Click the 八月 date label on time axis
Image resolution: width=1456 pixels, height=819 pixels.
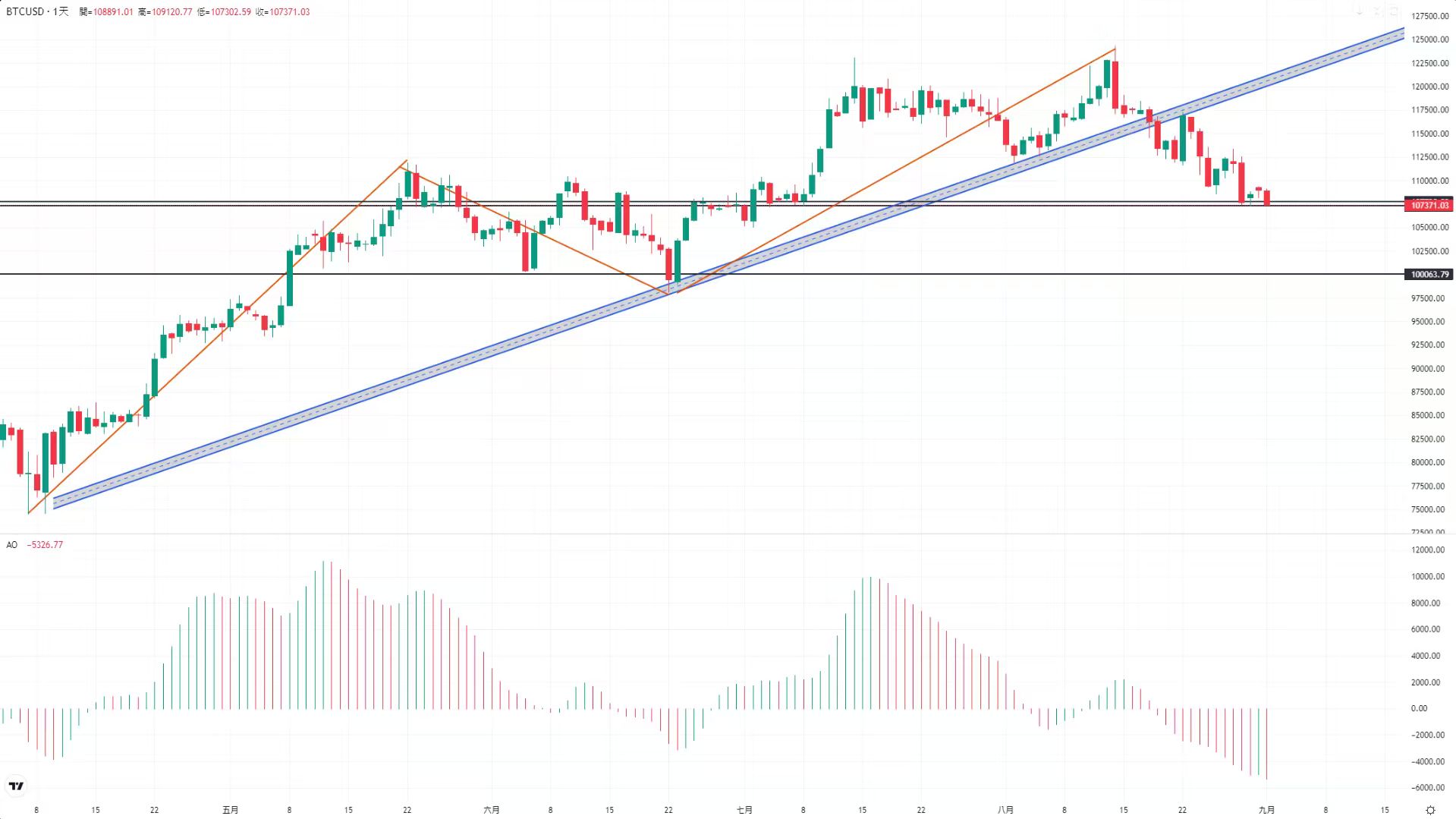tap(1005, 810)
